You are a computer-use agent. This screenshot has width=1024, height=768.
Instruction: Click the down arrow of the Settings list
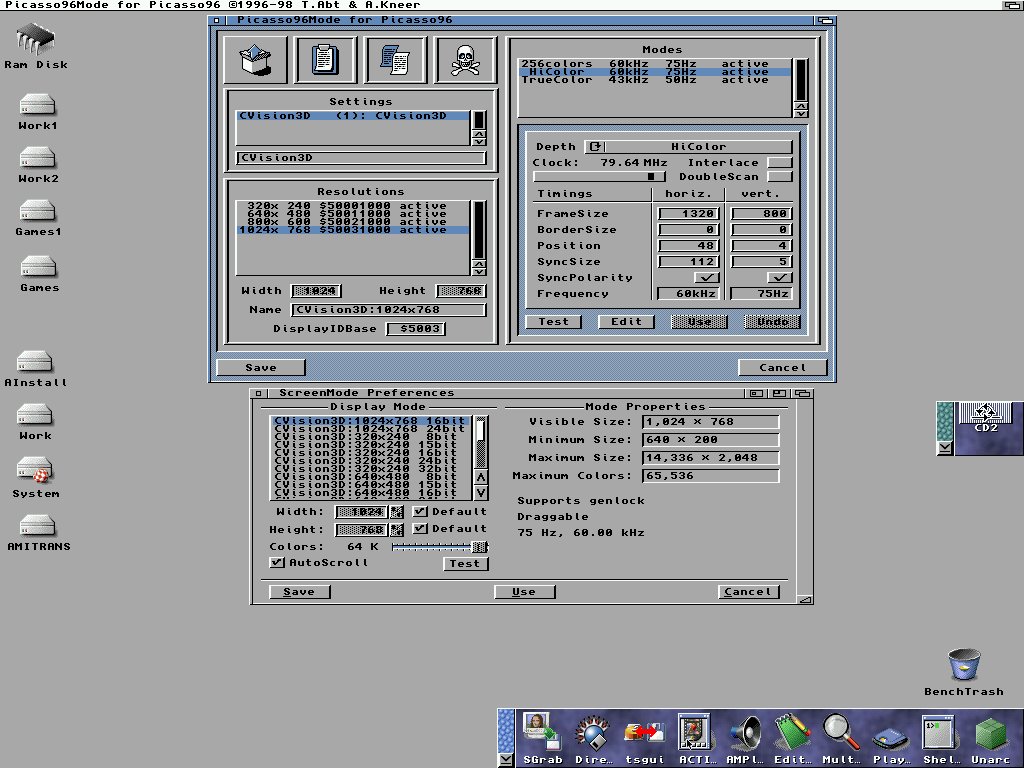click(x=479, y=141)
